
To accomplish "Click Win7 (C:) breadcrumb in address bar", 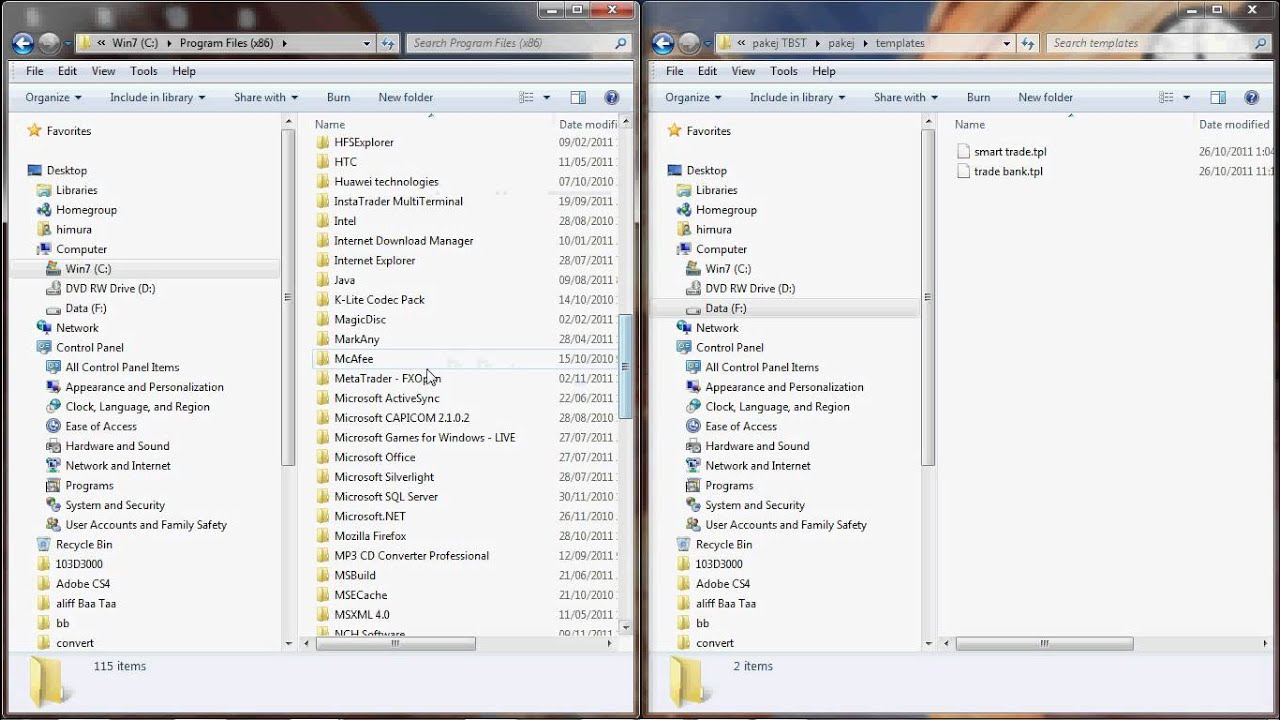I will pos(135,43).
